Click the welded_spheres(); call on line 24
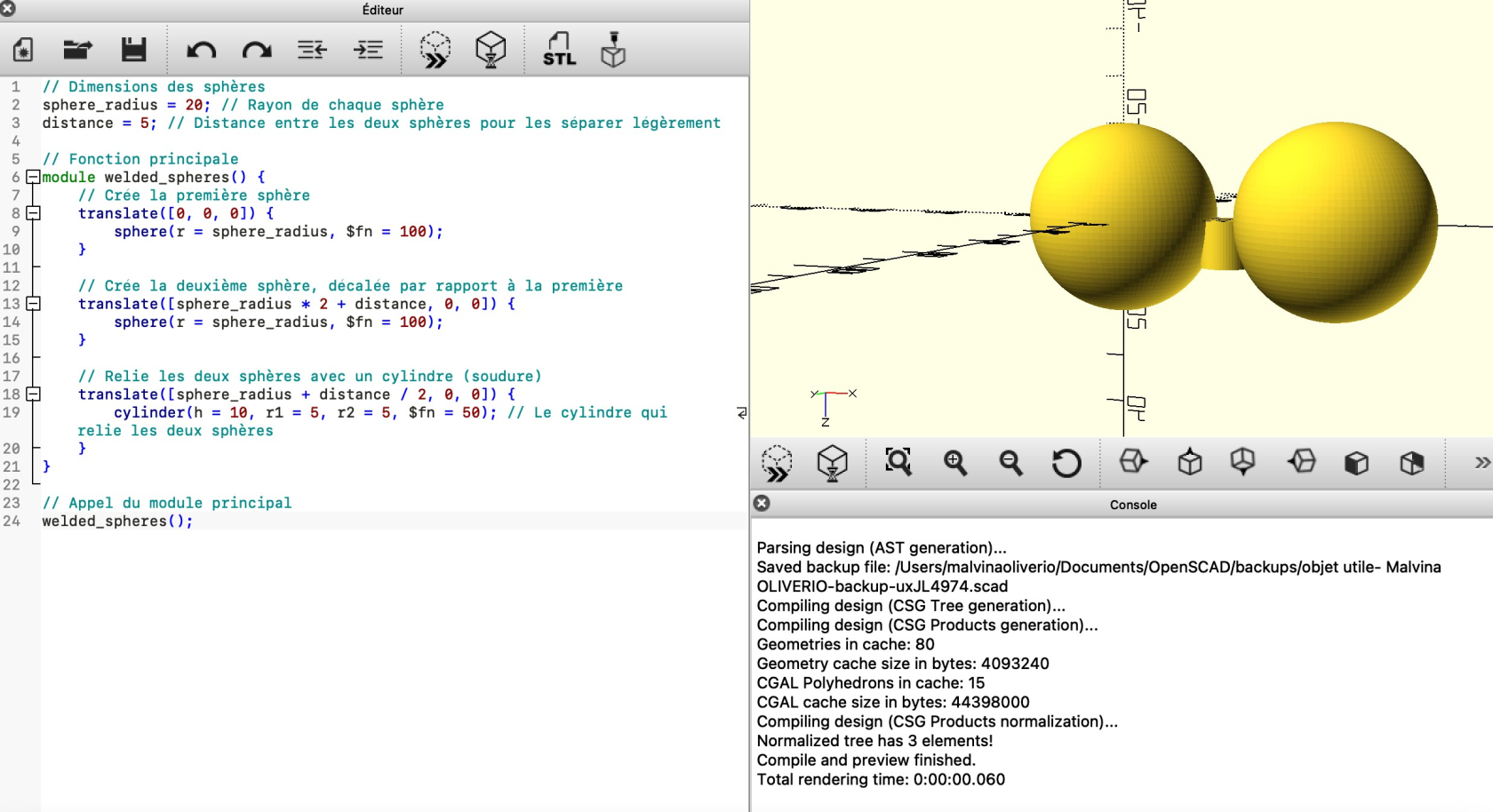 pyautogui.click(x=117, y=521)
